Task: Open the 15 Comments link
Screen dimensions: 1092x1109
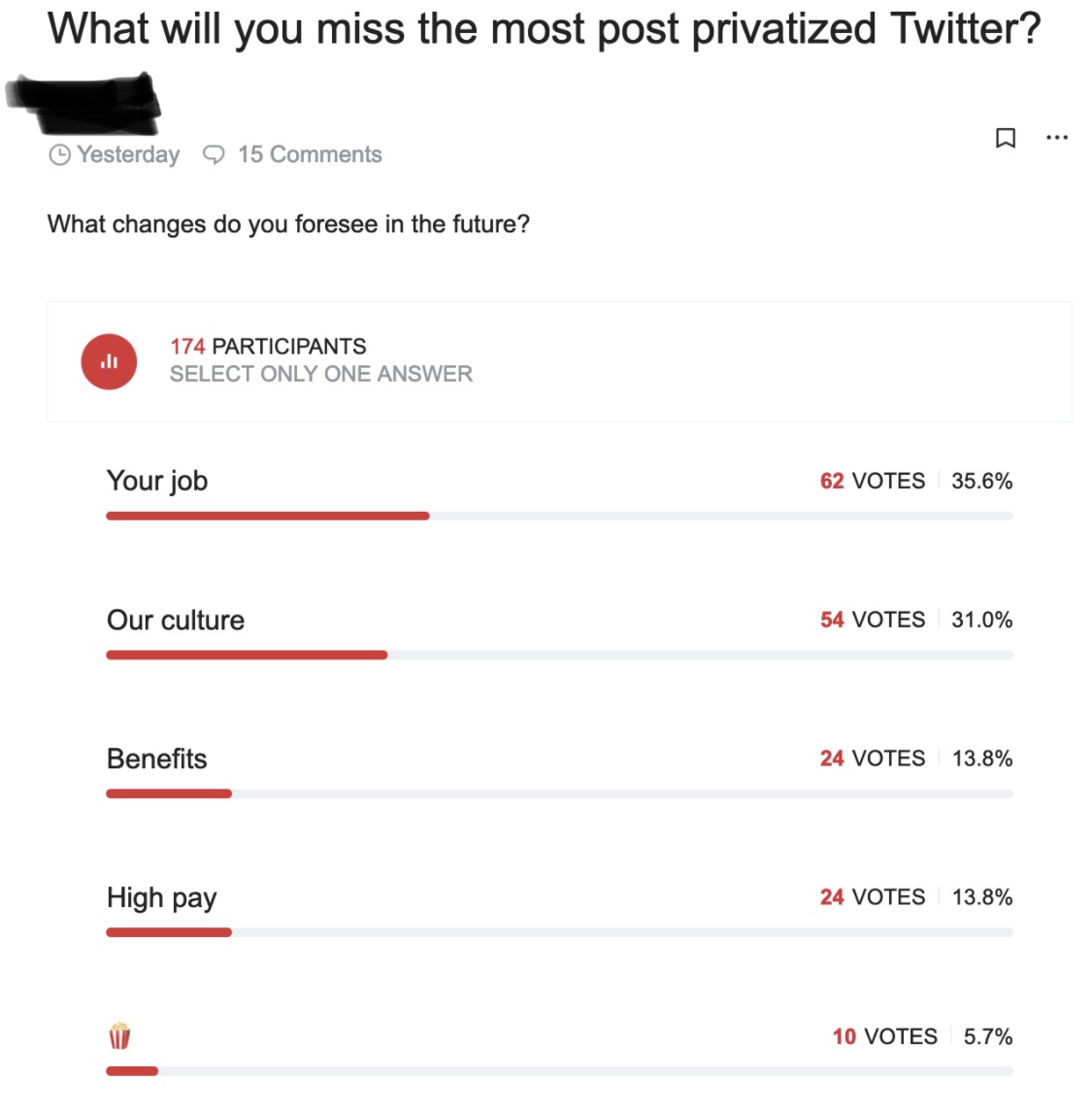Action: point(310,154)
